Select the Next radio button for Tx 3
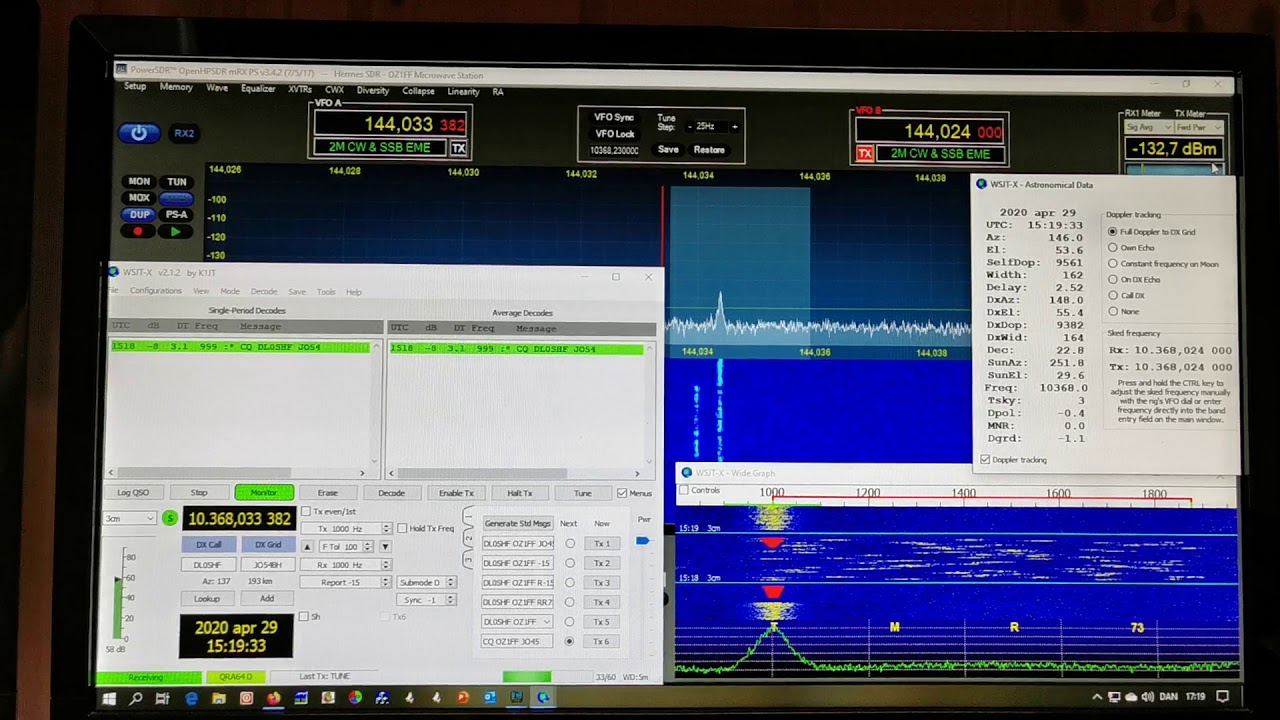The image size is (1280, 720). pyautogui.click(x=570, y=583)
